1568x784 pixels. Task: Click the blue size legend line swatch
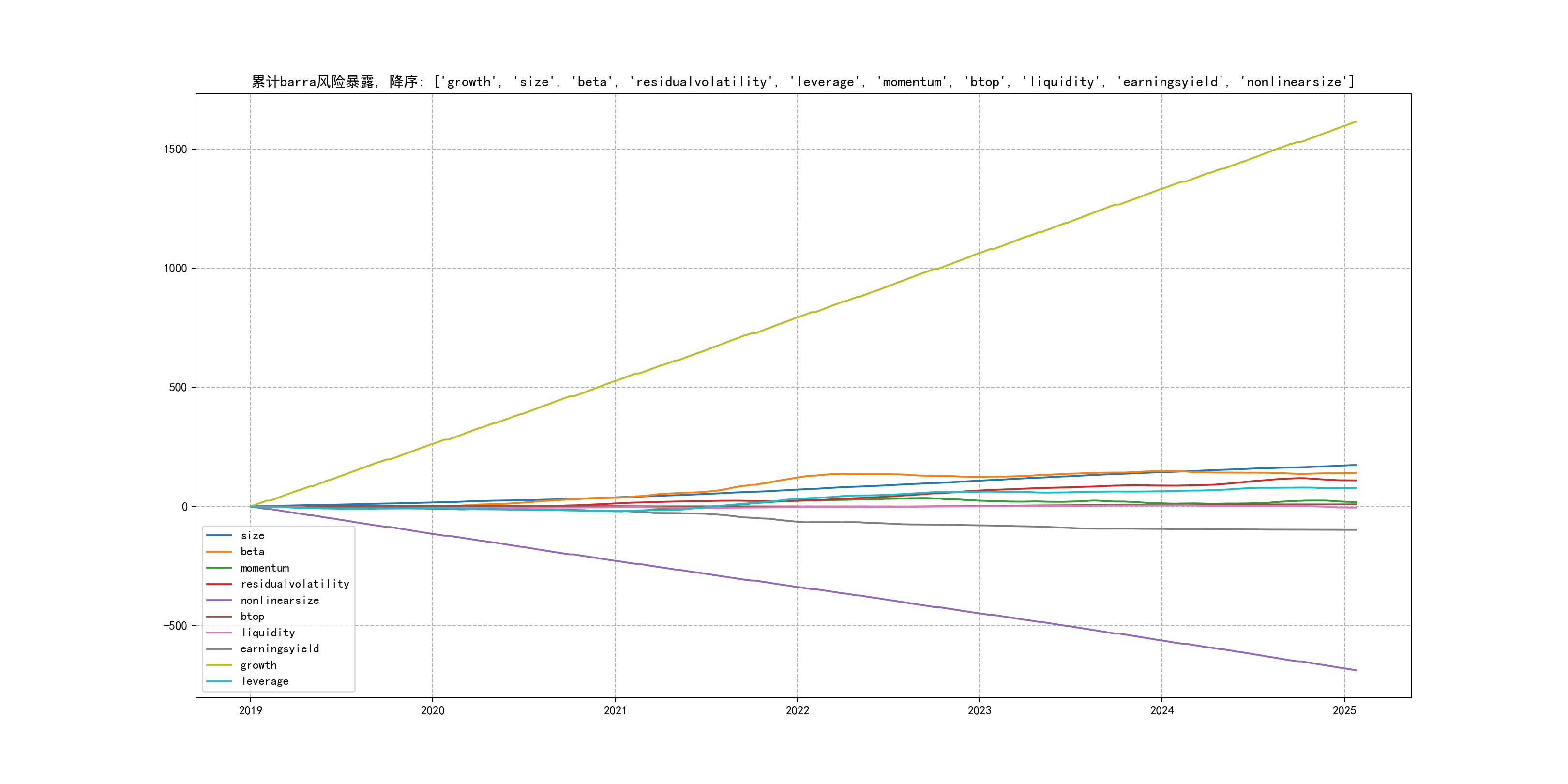click(x=219, y=536)
